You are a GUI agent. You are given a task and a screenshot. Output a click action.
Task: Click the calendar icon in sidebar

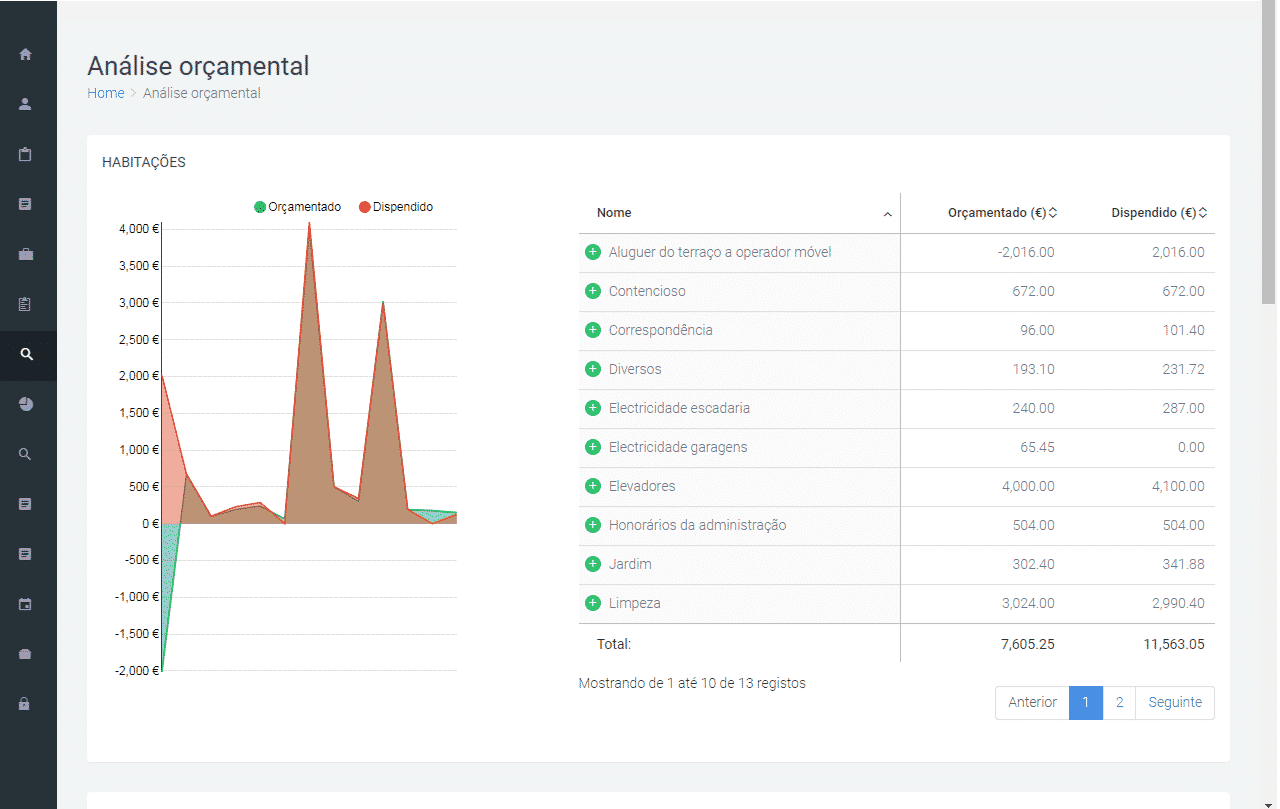(26, 604)
